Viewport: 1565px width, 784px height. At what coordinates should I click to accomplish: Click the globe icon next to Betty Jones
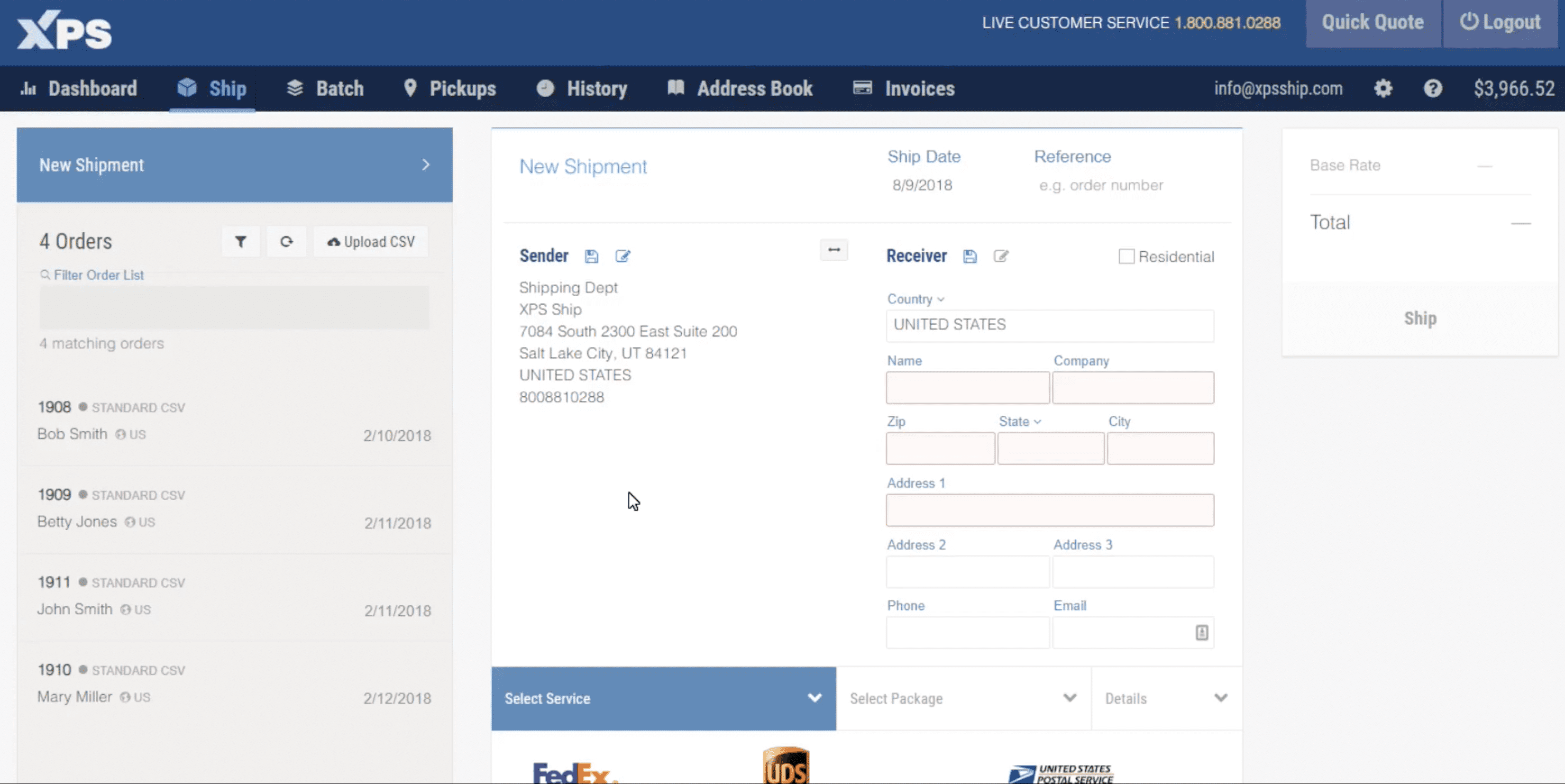tap(130, 522)
